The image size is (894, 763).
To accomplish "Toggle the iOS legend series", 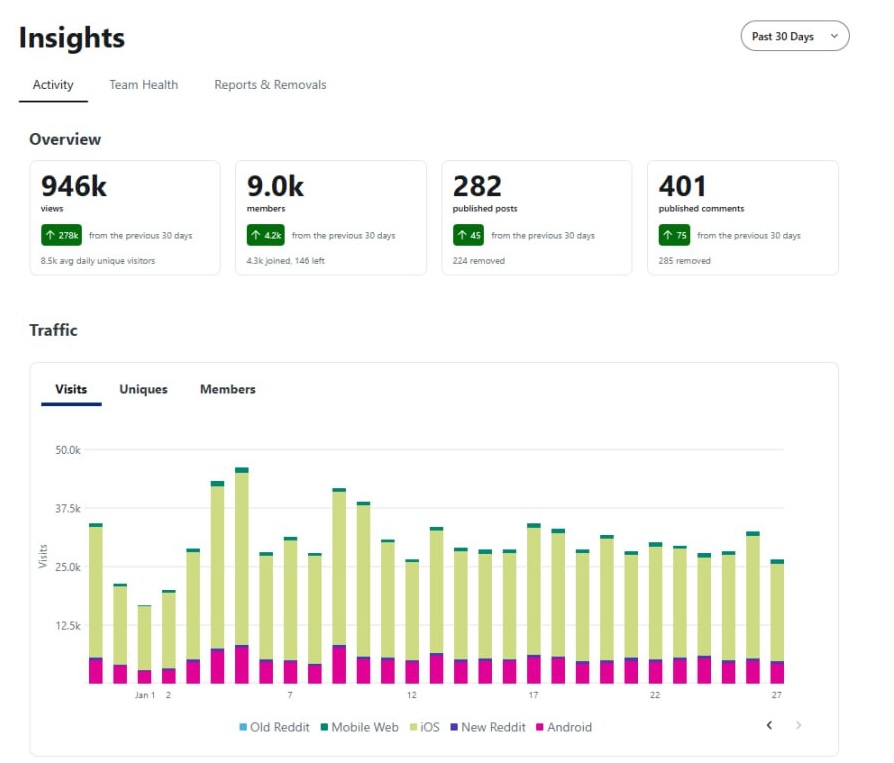I will pos(422,727).
